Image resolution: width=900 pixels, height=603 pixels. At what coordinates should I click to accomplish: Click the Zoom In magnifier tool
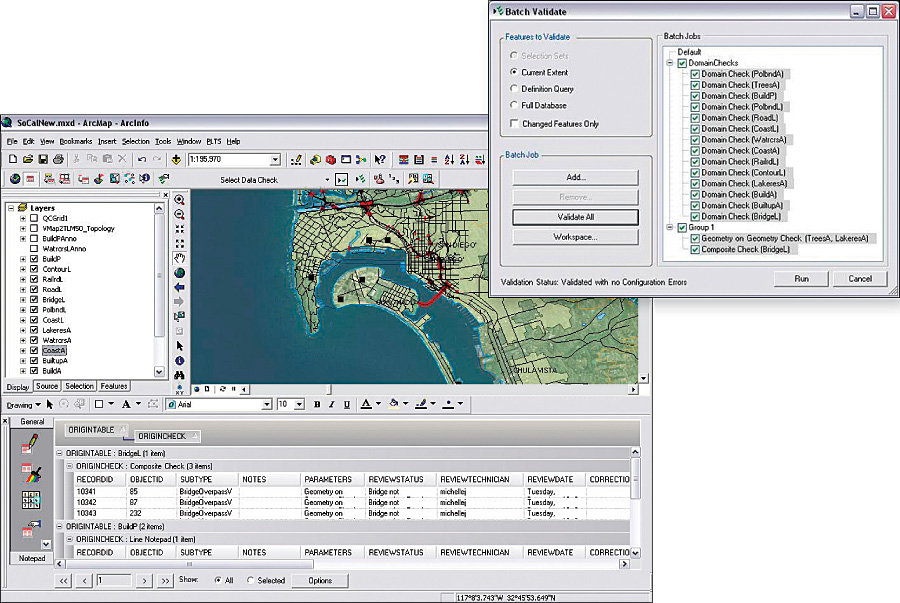tap(180, 199)
